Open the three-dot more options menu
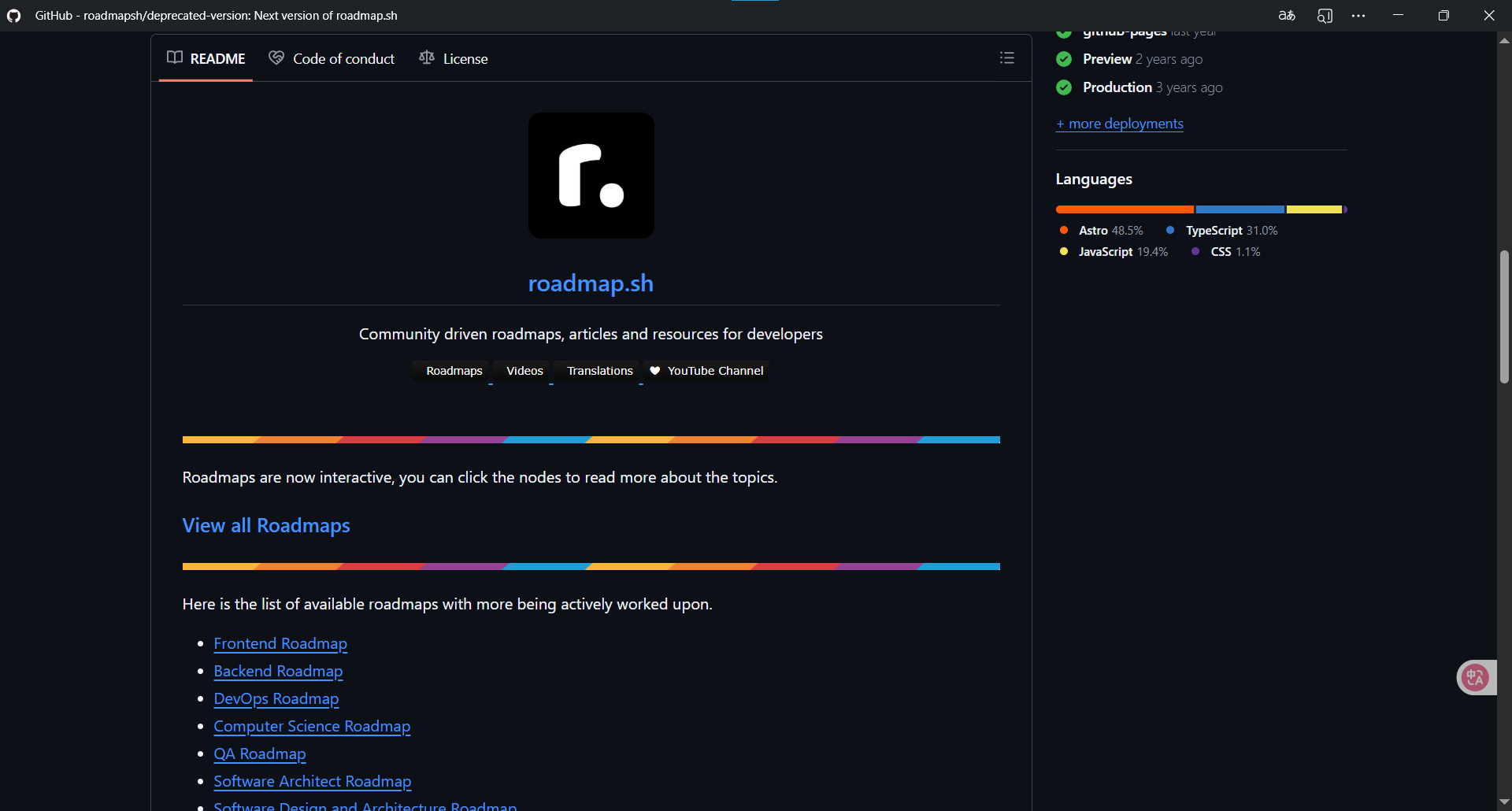Screen dimensions: 1512x811 [x=1358, y=16]
